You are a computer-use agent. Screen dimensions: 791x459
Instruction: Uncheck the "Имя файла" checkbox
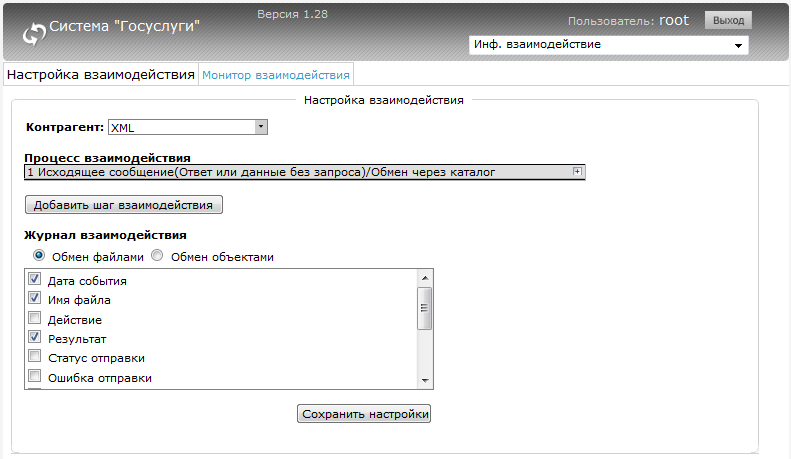pos(34,298)
